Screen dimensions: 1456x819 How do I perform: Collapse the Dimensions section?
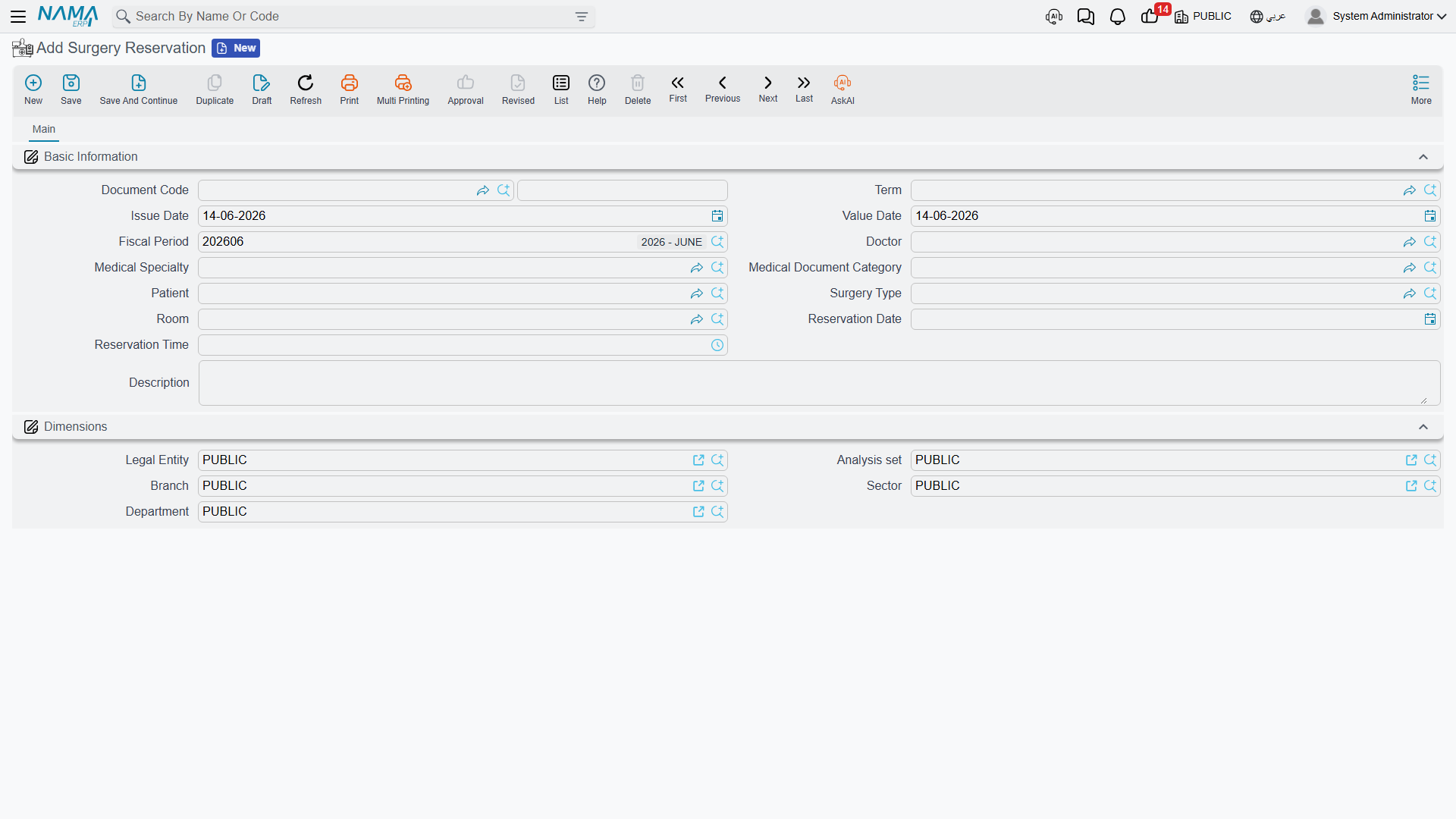pos(1423,427)
